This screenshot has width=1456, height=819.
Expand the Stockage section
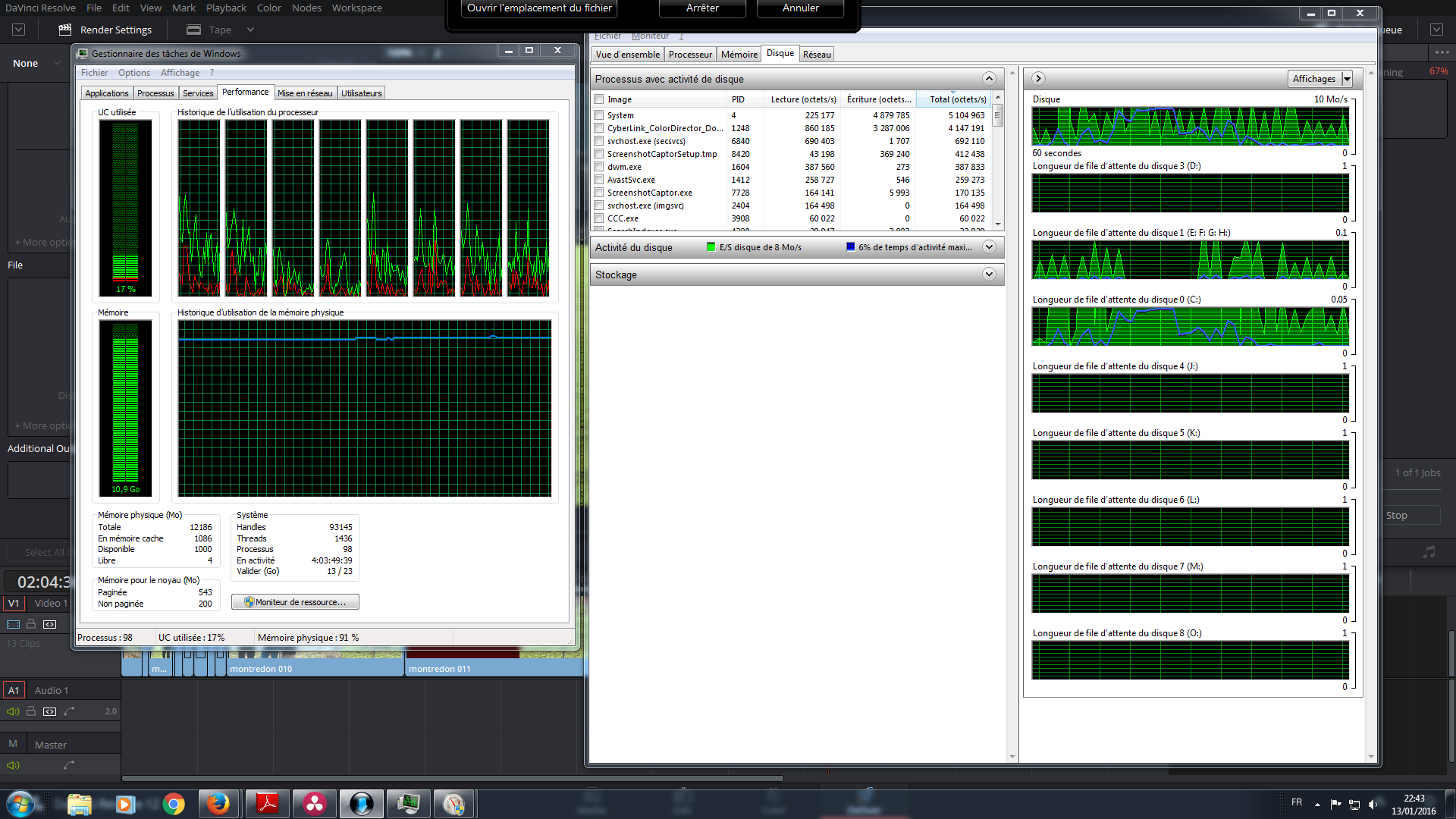click(989, 275)
